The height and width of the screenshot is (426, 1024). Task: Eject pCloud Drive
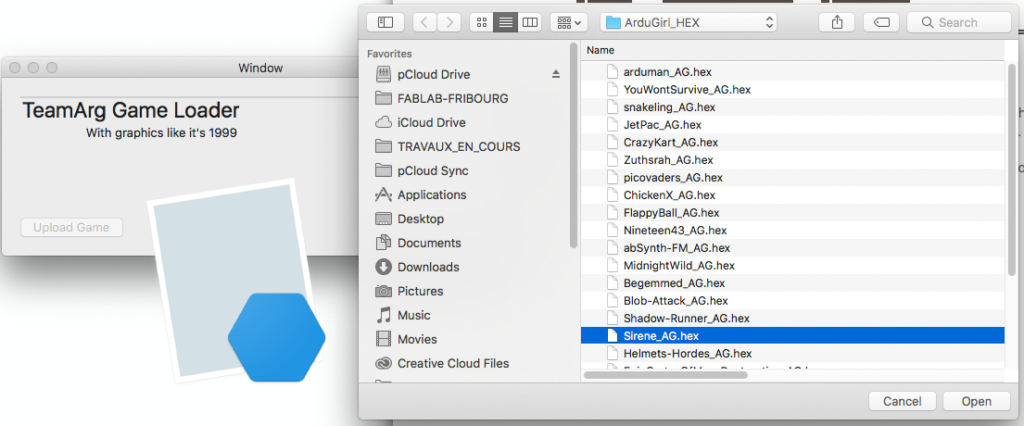pos(556,74)
